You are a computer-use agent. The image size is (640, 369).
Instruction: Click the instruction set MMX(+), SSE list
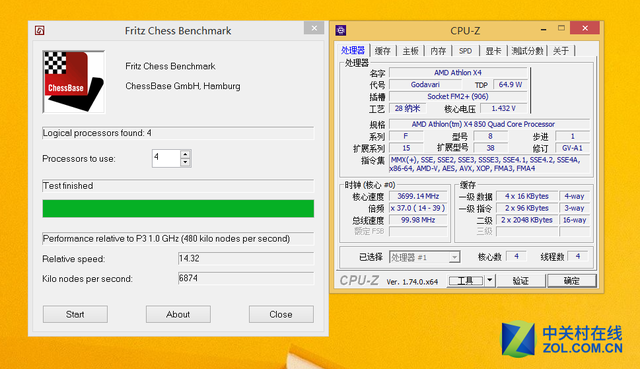click(x=489, y=164)
